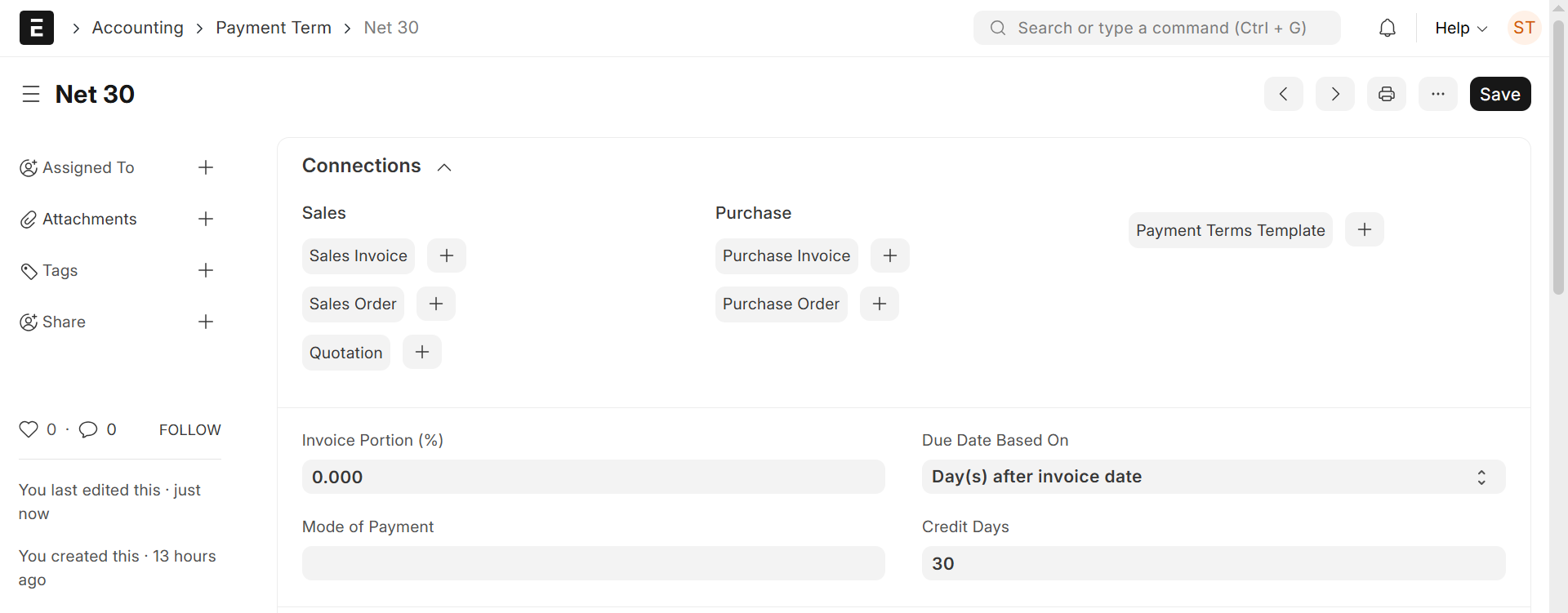This screenshot has height=613, width=1568.
Task: Share the document using the plus icon
Action: coord(205,322)
